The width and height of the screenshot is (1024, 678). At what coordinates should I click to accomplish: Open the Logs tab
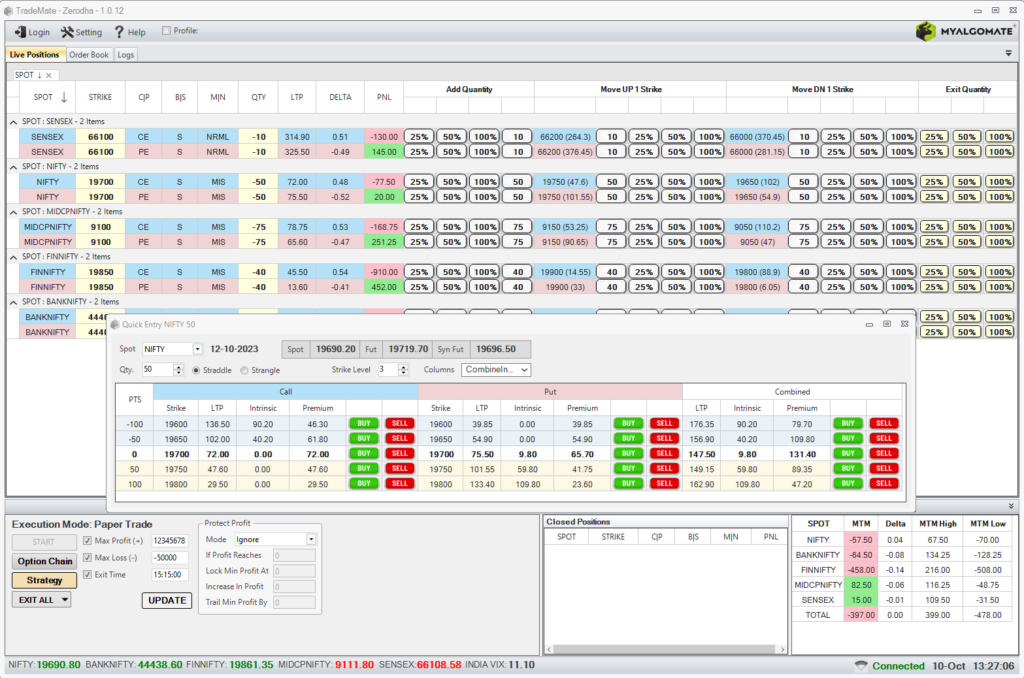(125, 55)
